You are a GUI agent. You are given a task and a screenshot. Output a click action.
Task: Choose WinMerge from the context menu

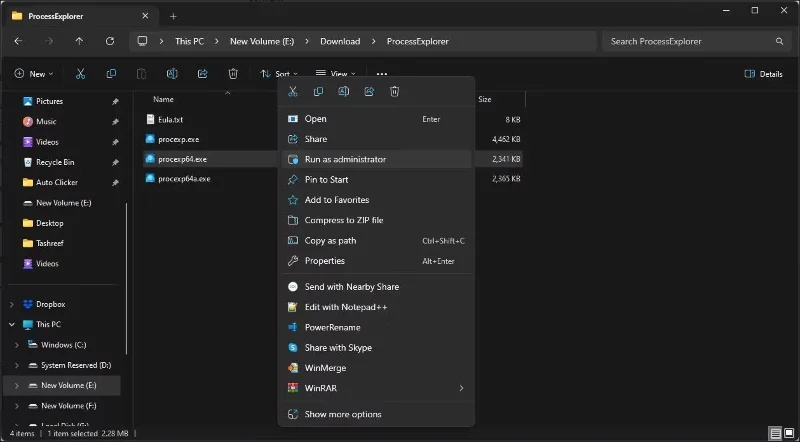[x=377, y=368]
